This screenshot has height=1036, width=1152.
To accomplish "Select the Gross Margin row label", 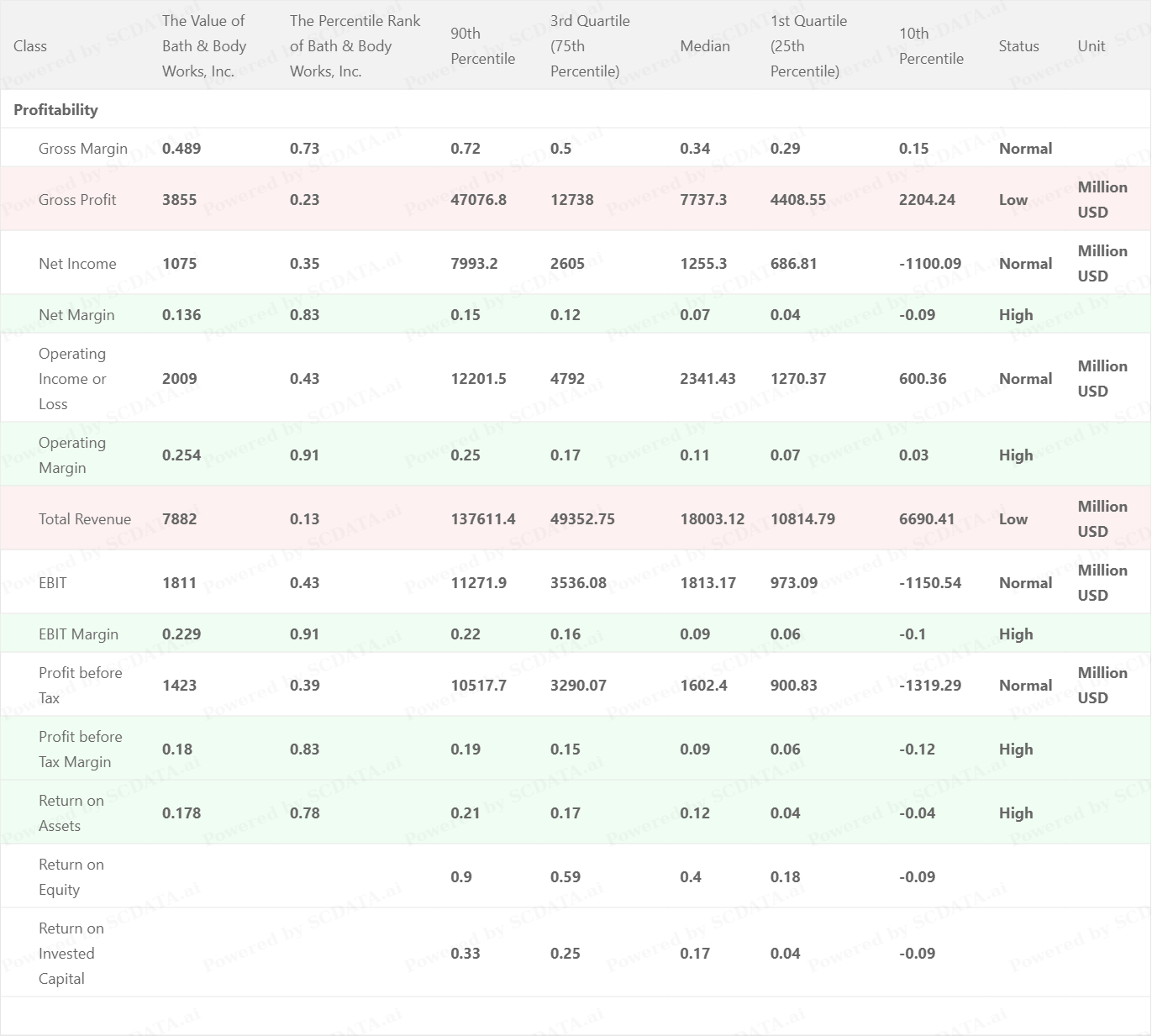I will pos(82,149).
